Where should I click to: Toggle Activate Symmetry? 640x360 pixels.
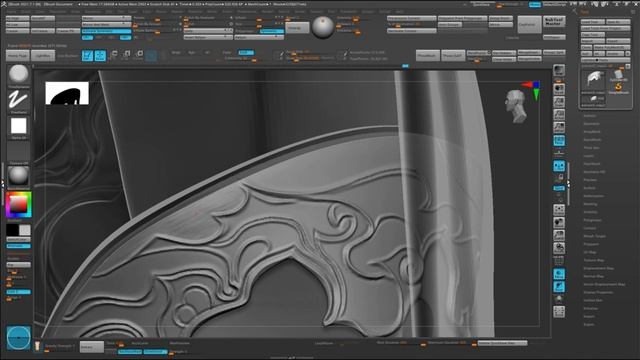click(x=107, y=31)
